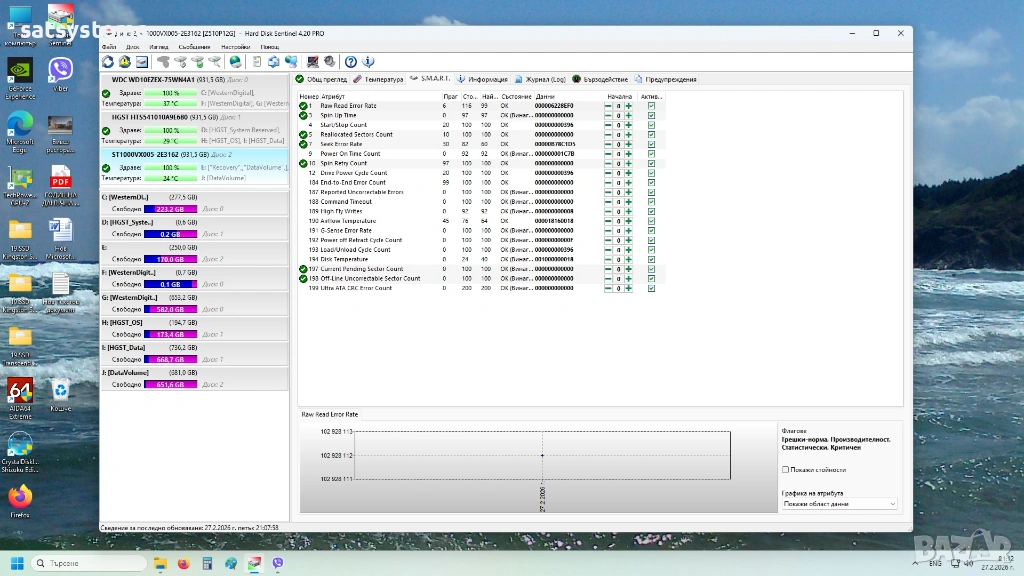
Task: Open Firefox from the desktop shortcut
Action: pyautogui.click(x=19, y=497)
